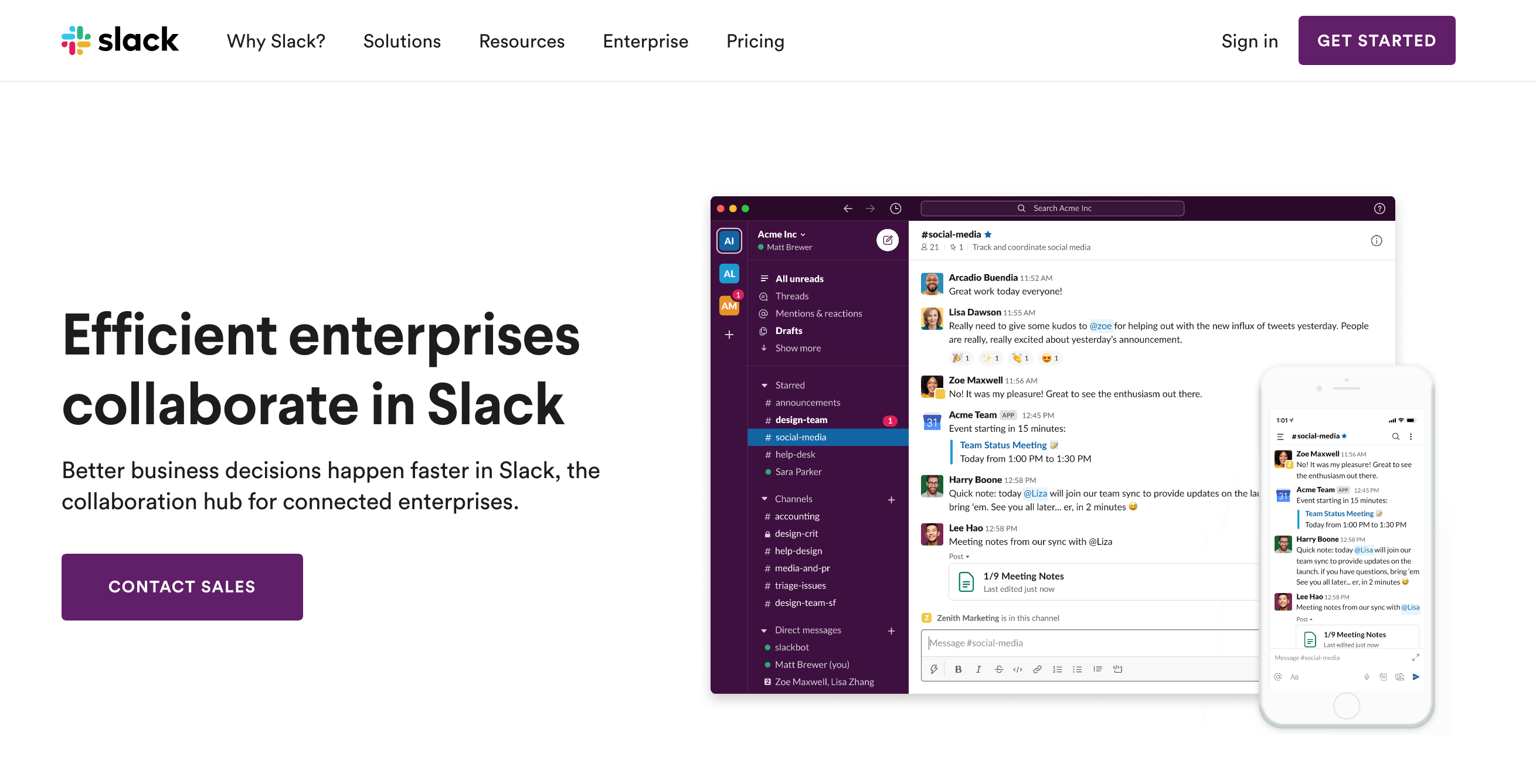Go to Enterprise page

coord(645,41)
